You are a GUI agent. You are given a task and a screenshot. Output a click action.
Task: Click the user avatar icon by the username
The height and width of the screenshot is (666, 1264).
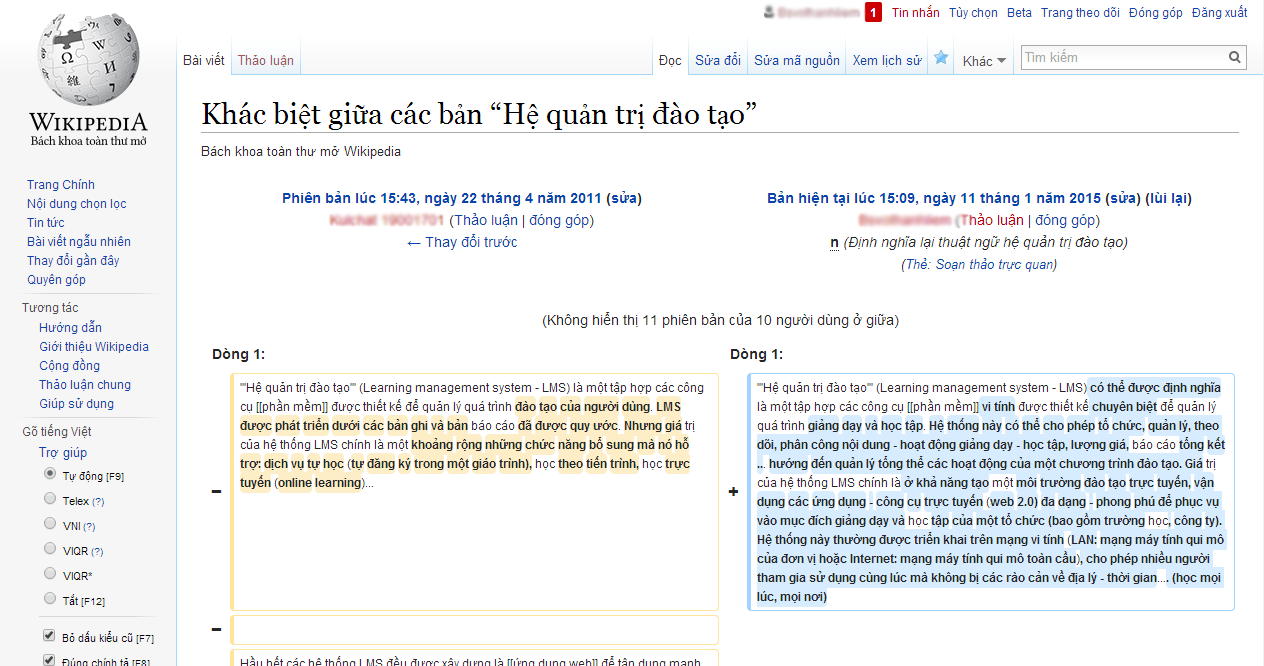[x=768, y=13]
